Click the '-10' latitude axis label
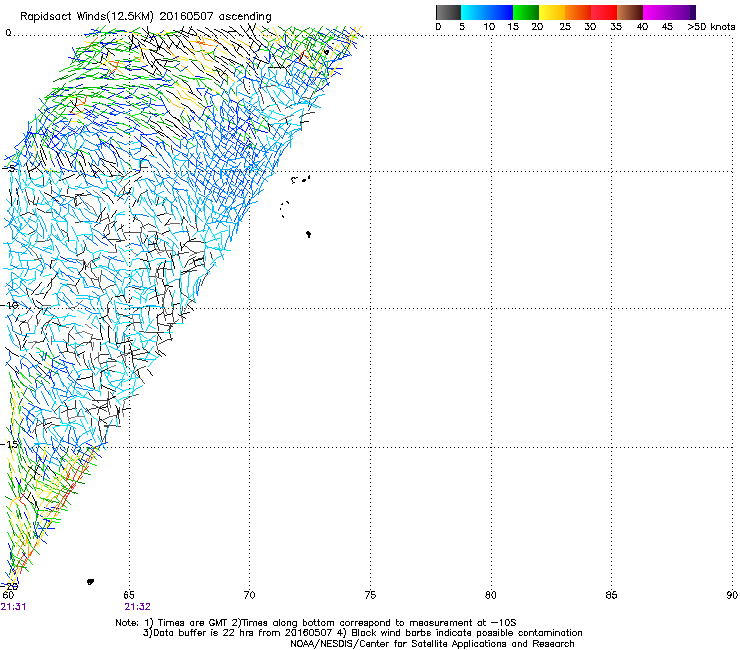The width and height of the screenshot is (740, 650). click(x=10, y=305)
